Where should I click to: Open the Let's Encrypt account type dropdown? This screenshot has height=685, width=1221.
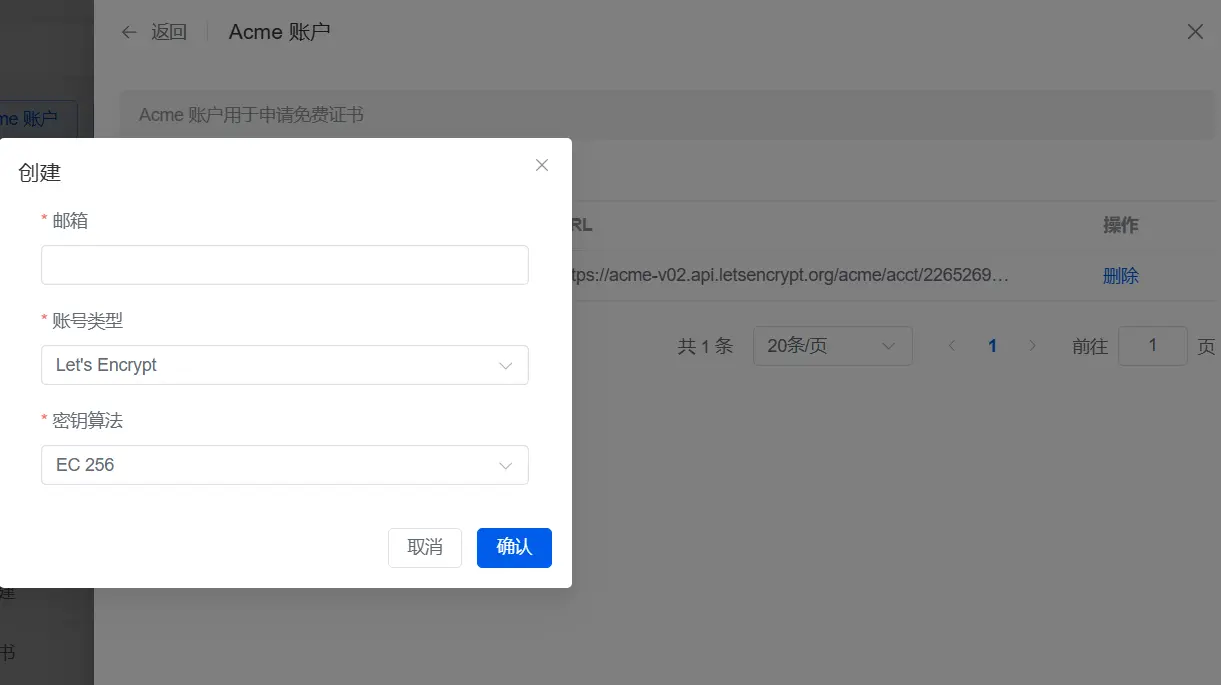pyautogui.click(x=284, y=365)
